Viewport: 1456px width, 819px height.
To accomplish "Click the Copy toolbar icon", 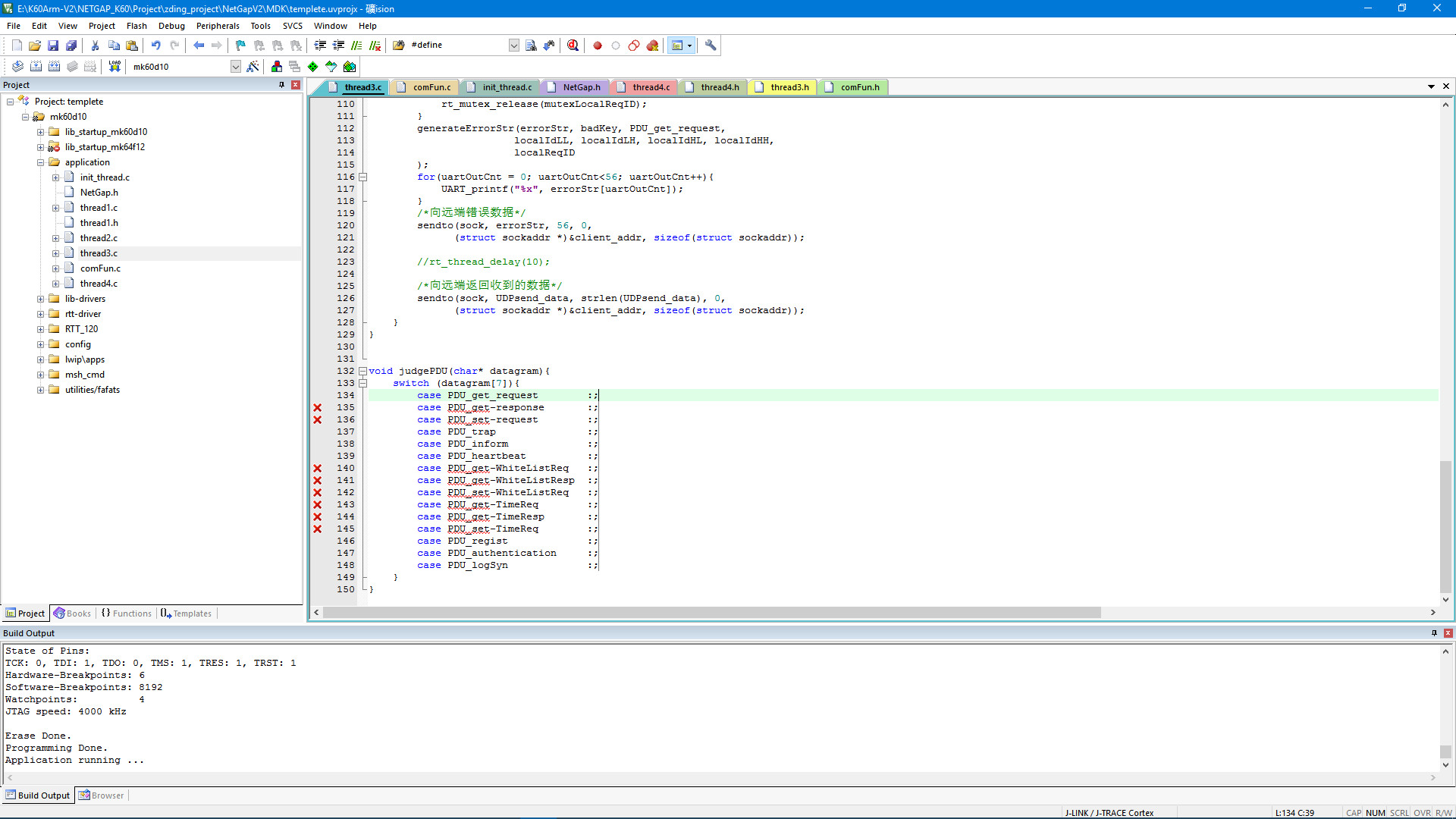I will [x=114, y=45].
